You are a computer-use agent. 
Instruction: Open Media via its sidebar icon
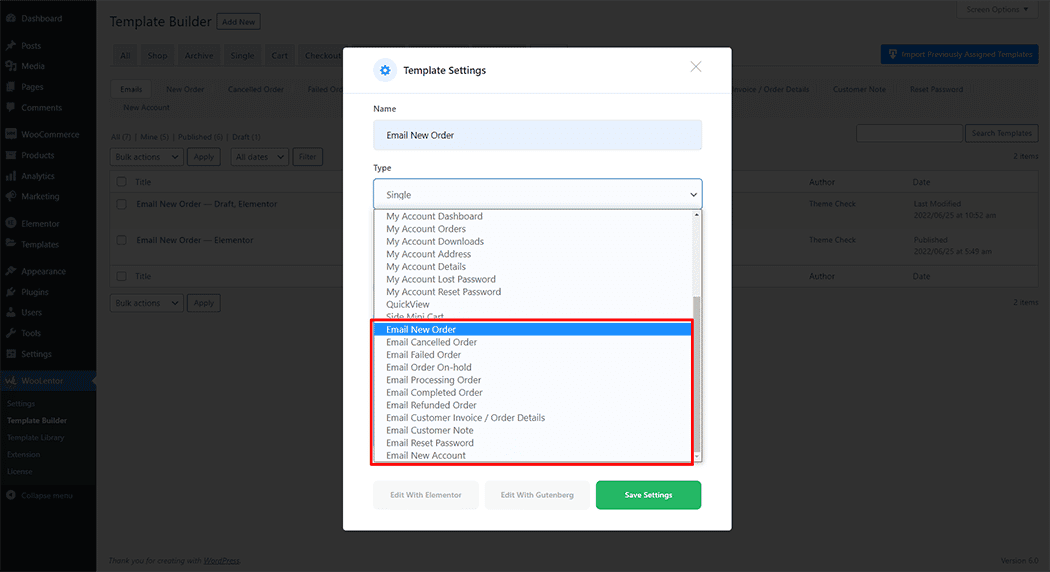point(10,66)
